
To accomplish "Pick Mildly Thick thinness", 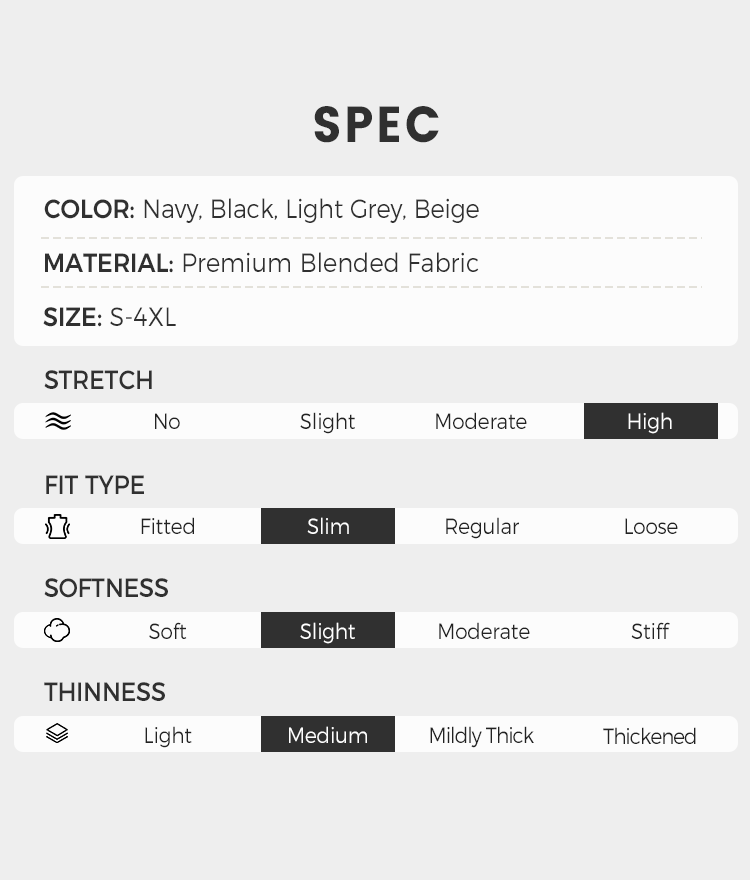I will pos(481,735).
